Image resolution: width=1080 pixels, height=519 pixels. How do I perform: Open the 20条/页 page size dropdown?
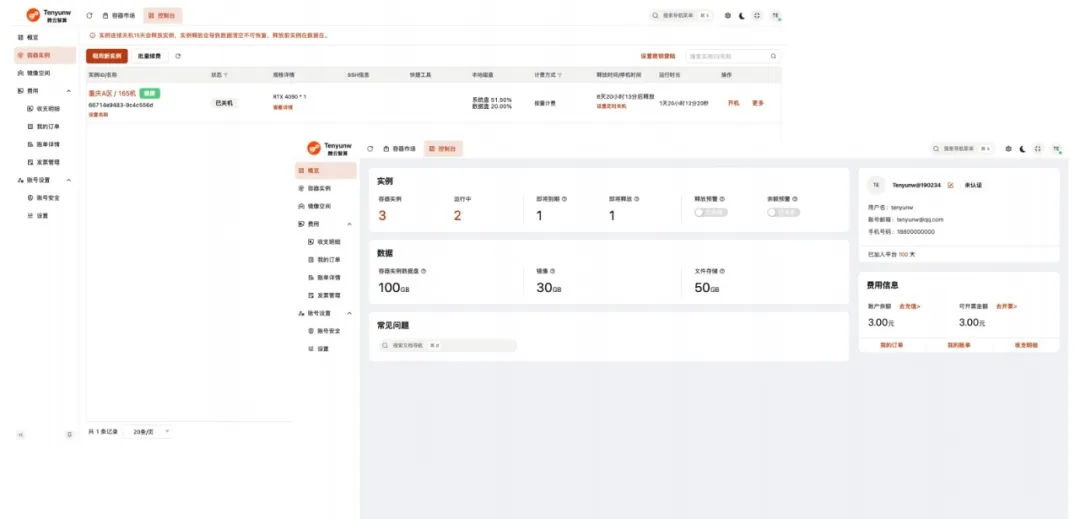(152, 431)
